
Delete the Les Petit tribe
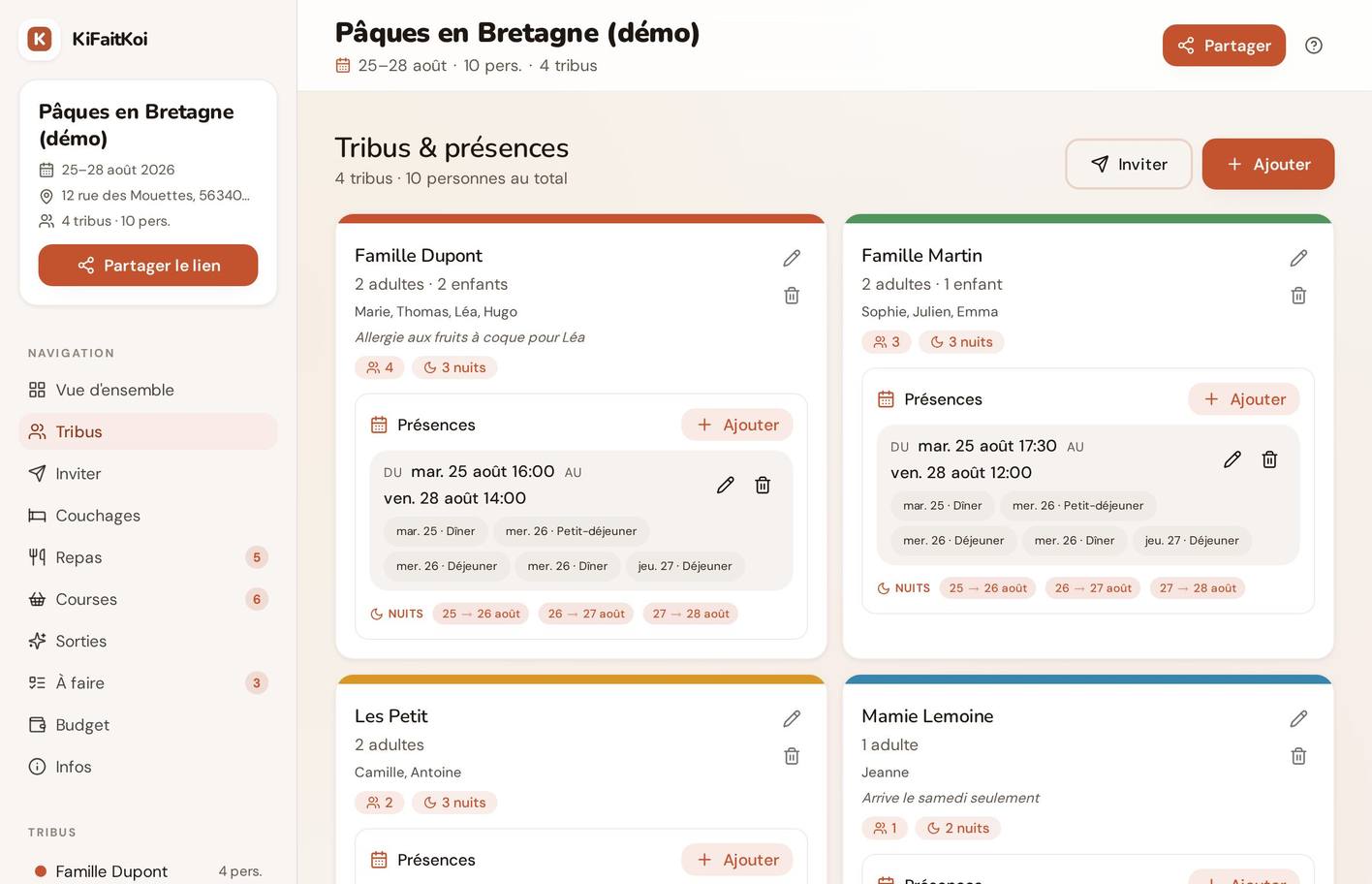[792, 756]
